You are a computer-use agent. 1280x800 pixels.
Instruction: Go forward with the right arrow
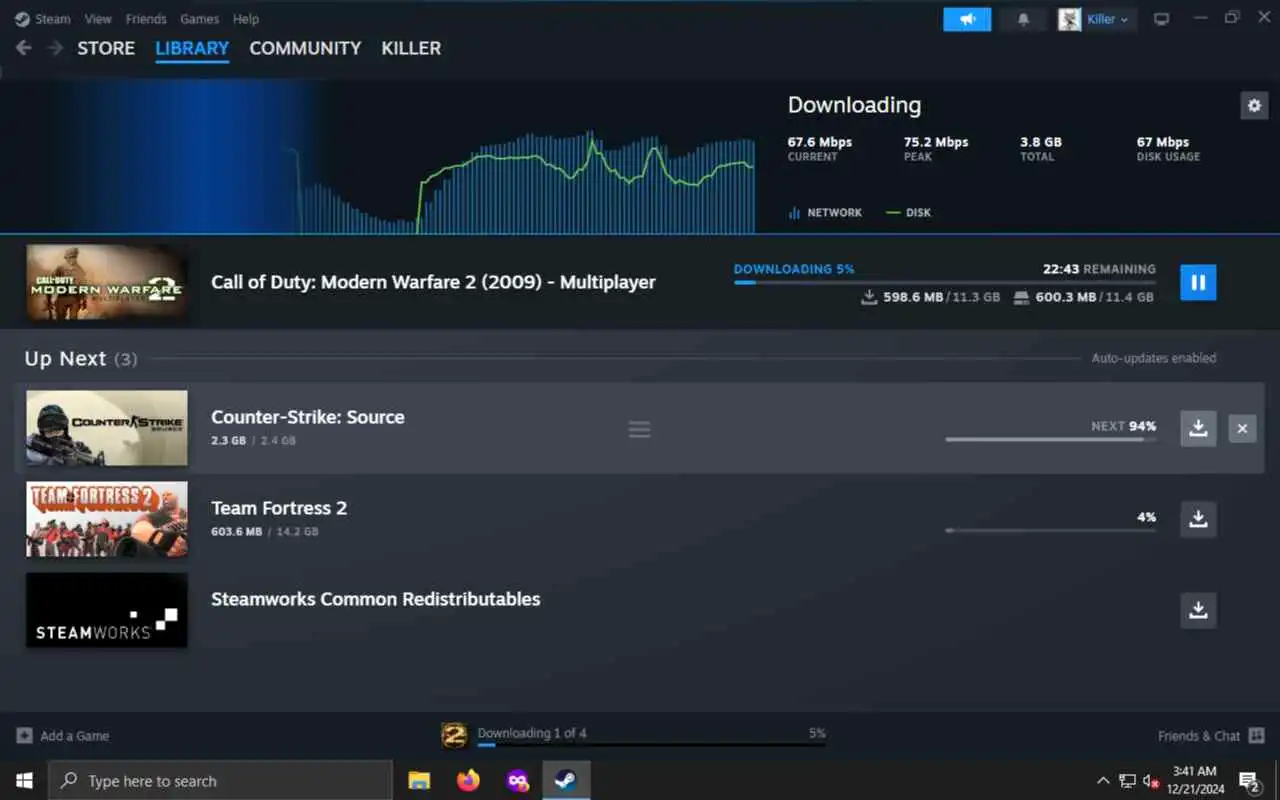point(55,48)
